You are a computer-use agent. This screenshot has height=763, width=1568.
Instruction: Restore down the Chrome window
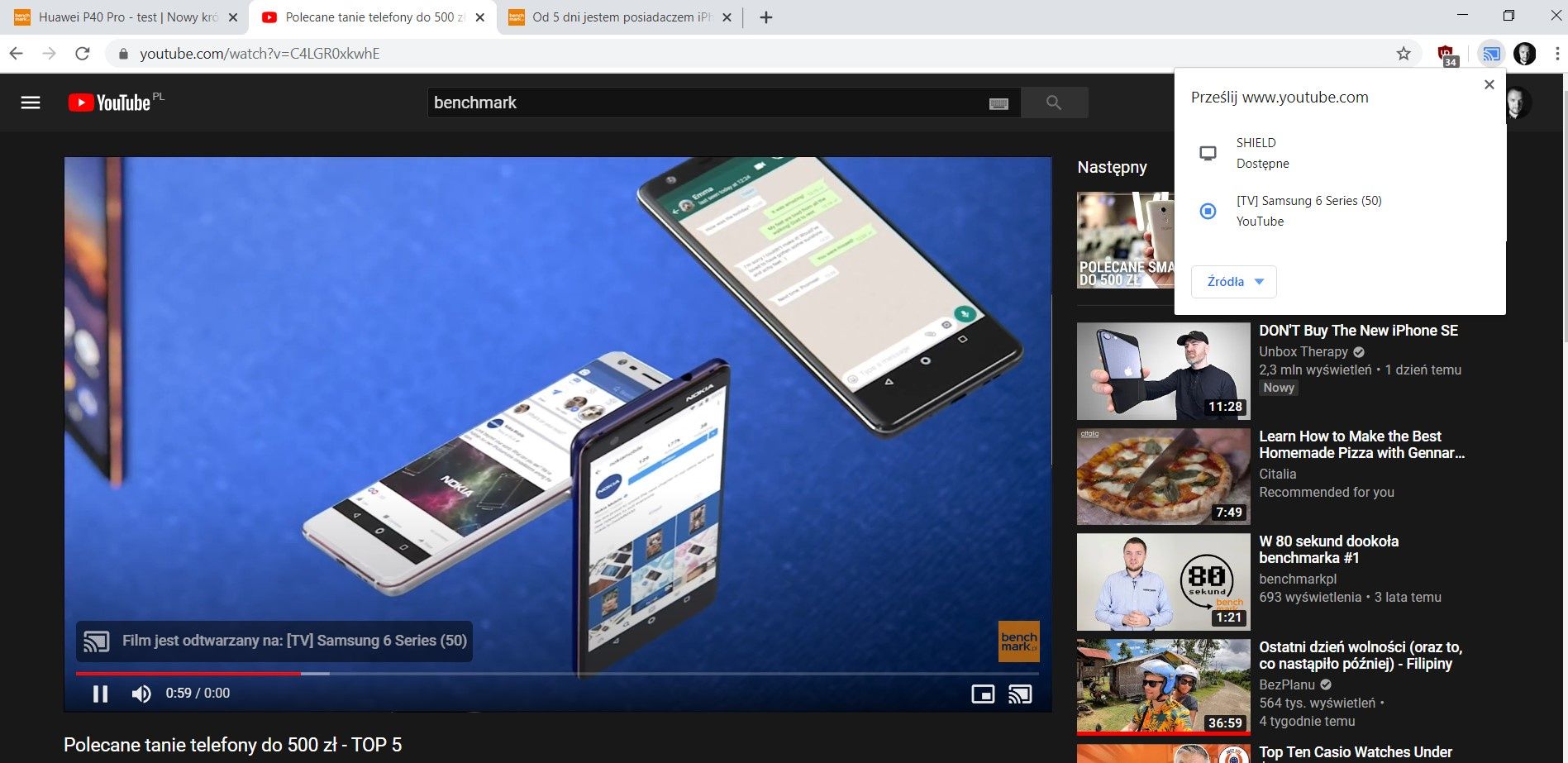pyautogui.click(x=1508, y=15)
